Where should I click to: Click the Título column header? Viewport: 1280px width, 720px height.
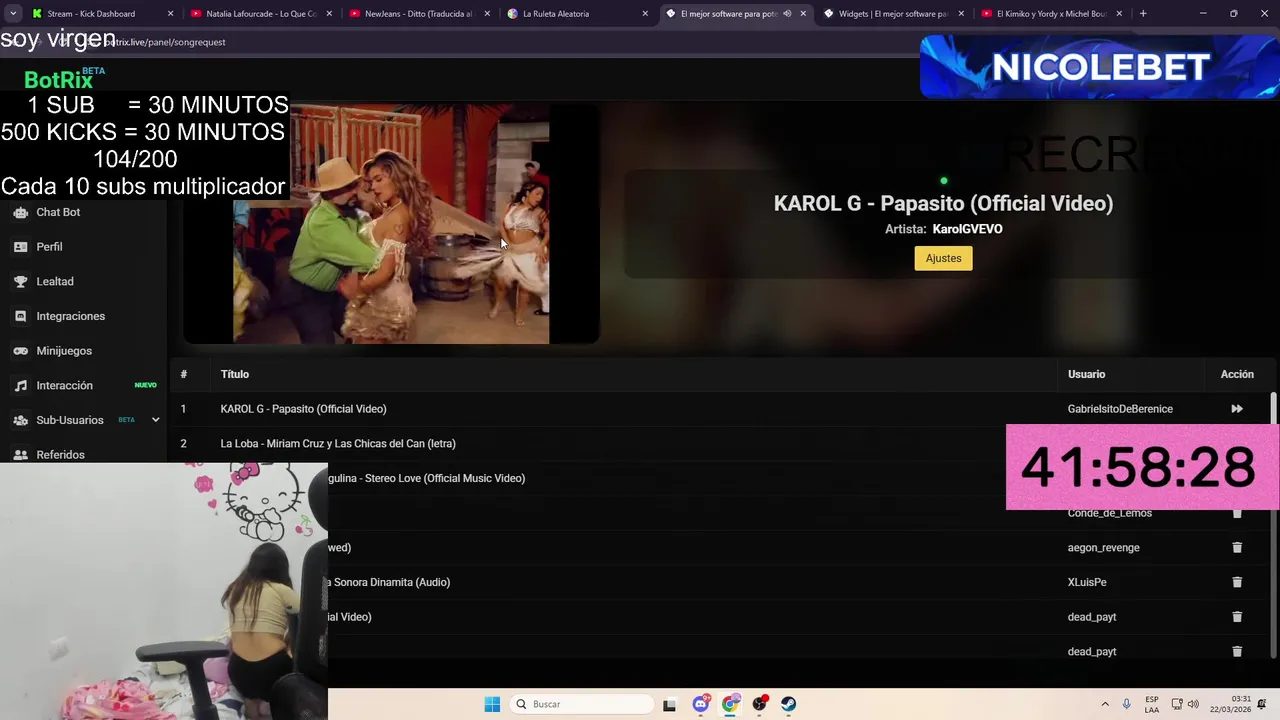click(x=235, y=374)
